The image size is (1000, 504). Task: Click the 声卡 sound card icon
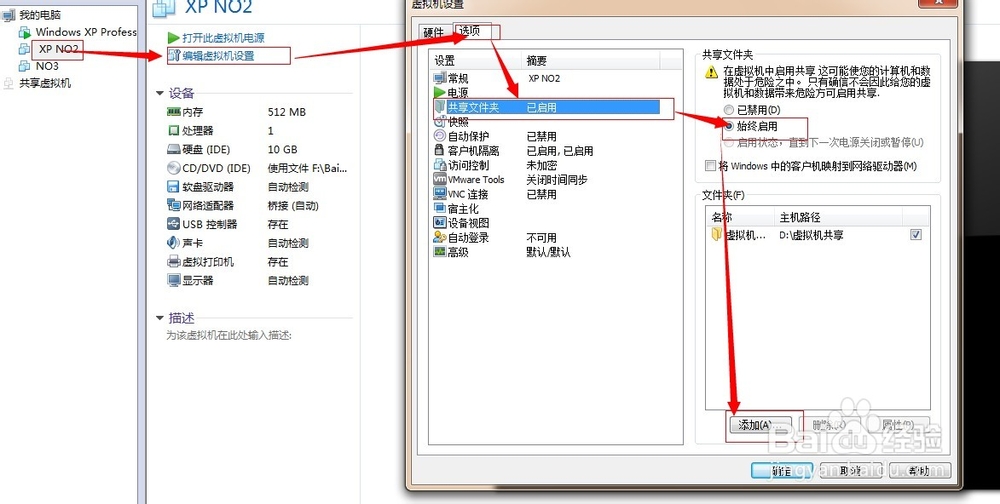[173, 242]
